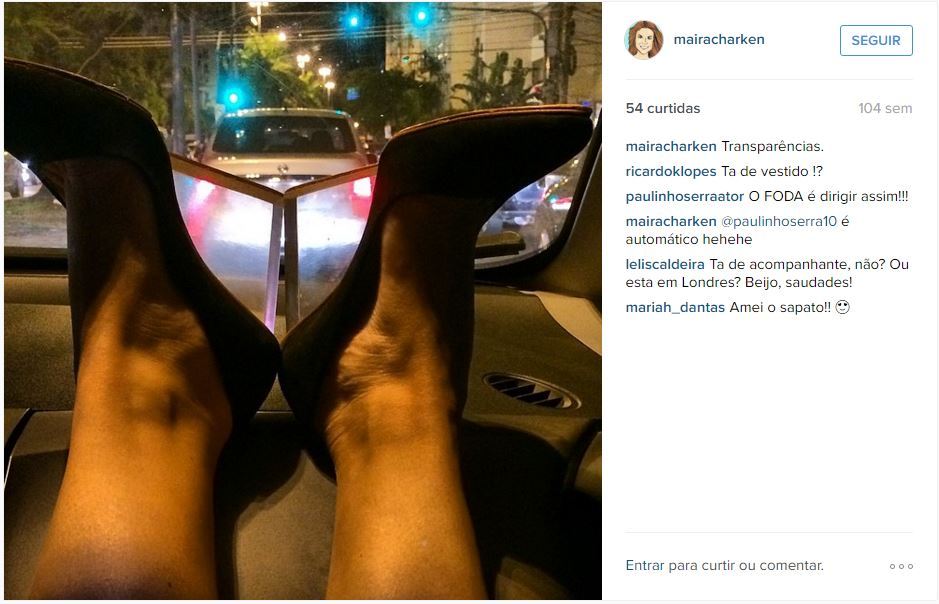Open leliscaldeira commenter profile
This screenshot has width=939, height=604.
coord(665,265)
